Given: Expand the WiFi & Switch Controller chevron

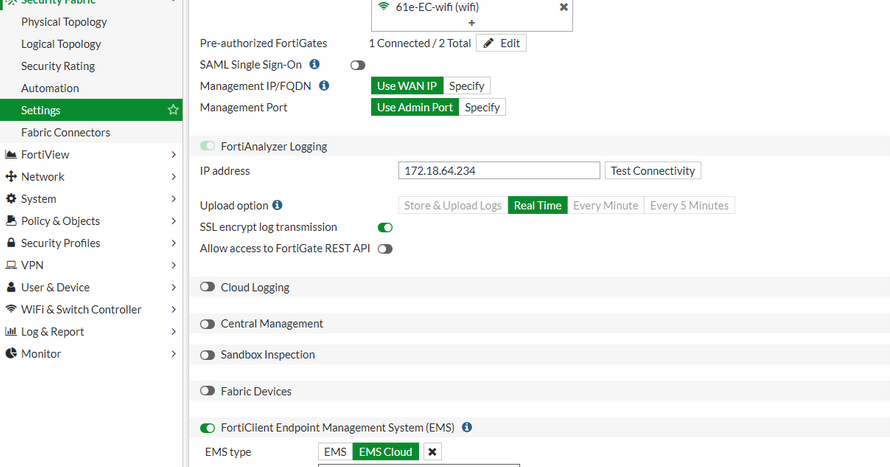Looking at the screenshot, I should [174, 309].
